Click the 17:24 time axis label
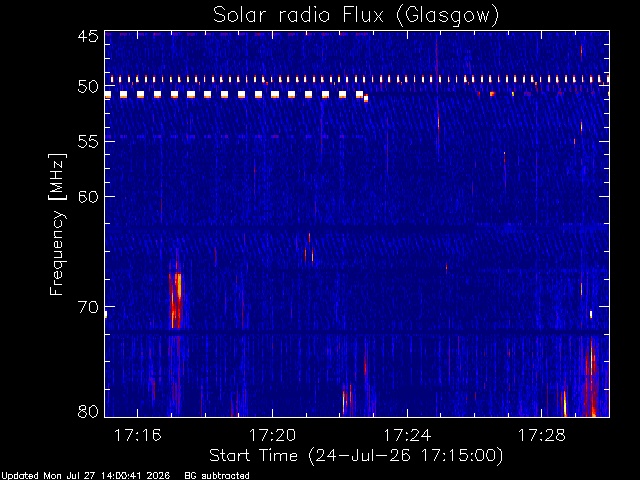 point(407,435)
